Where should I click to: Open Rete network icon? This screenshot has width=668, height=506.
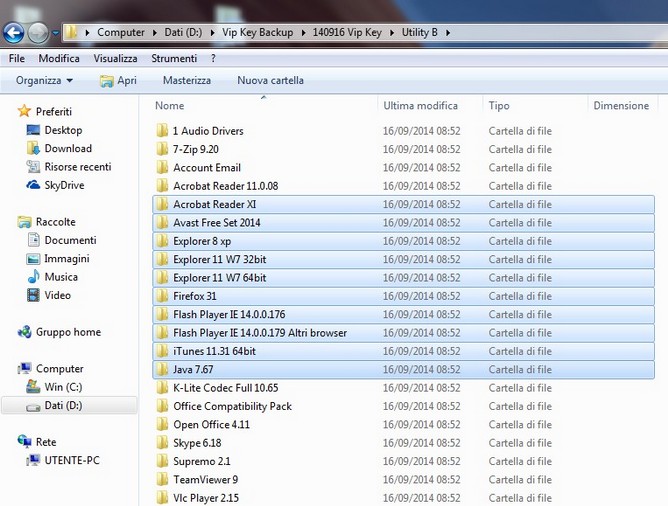pos(24,441)
